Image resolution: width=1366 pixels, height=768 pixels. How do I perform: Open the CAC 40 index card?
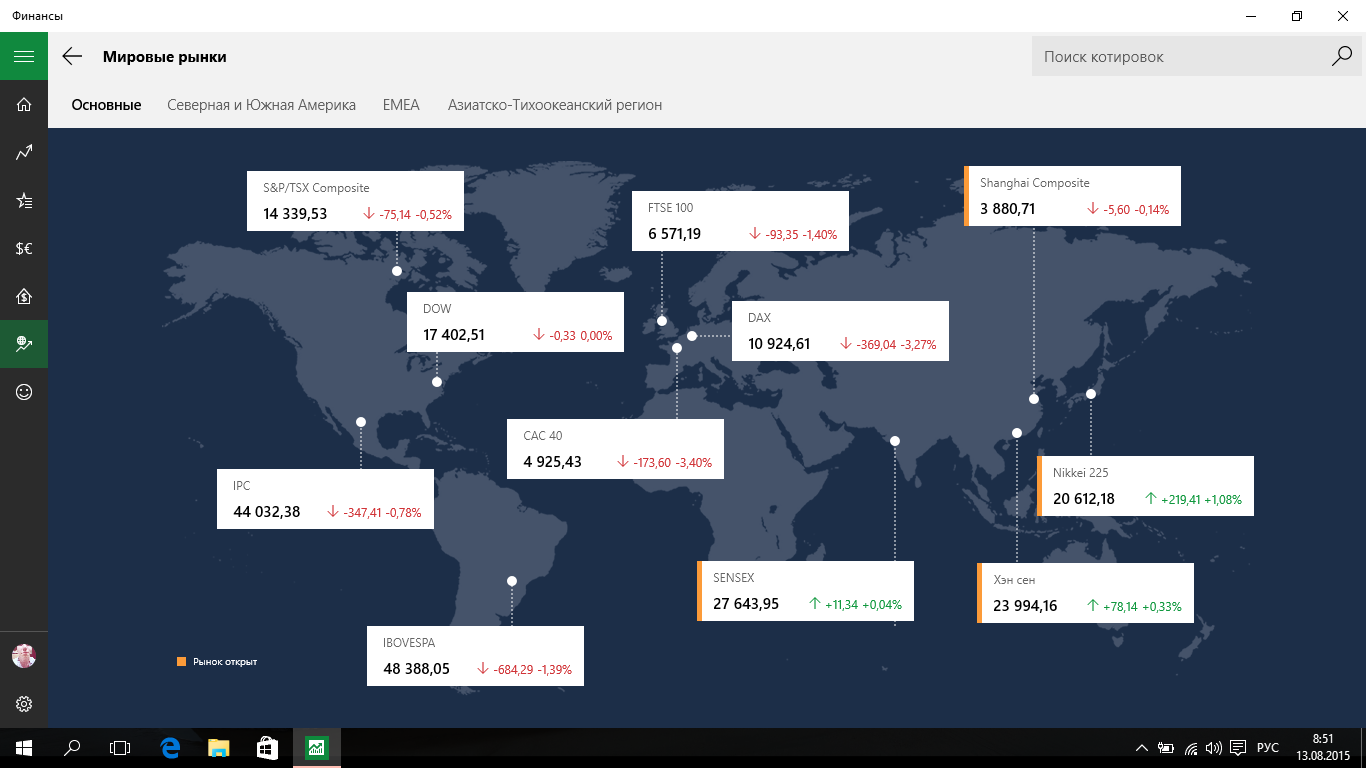coord(615,449)
